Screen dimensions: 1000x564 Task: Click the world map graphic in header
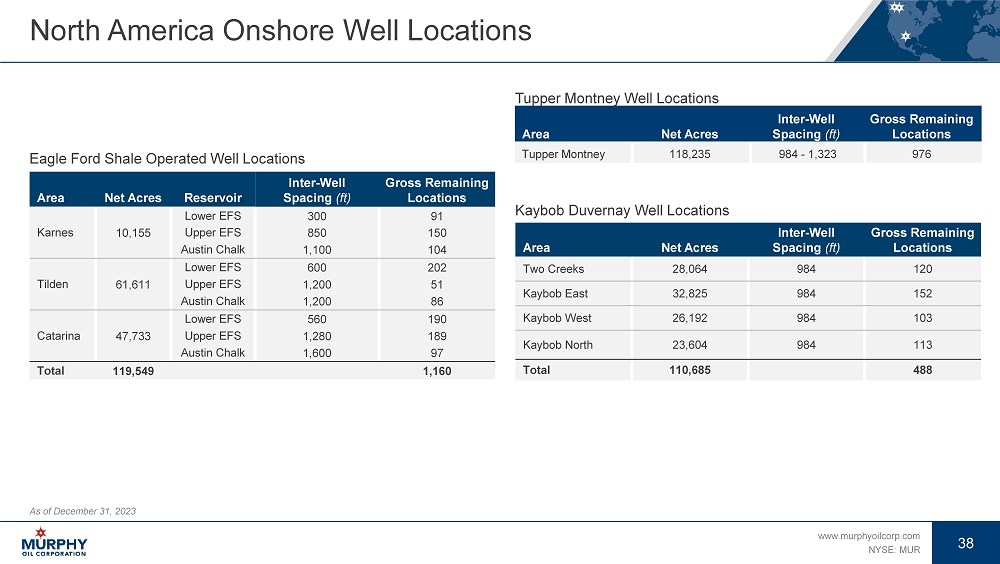917,30
